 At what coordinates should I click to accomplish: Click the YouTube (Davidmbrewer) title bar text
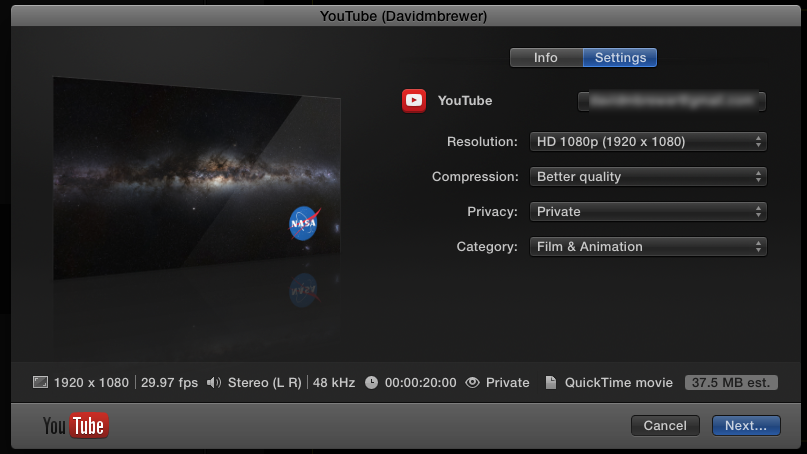point(404,16)
